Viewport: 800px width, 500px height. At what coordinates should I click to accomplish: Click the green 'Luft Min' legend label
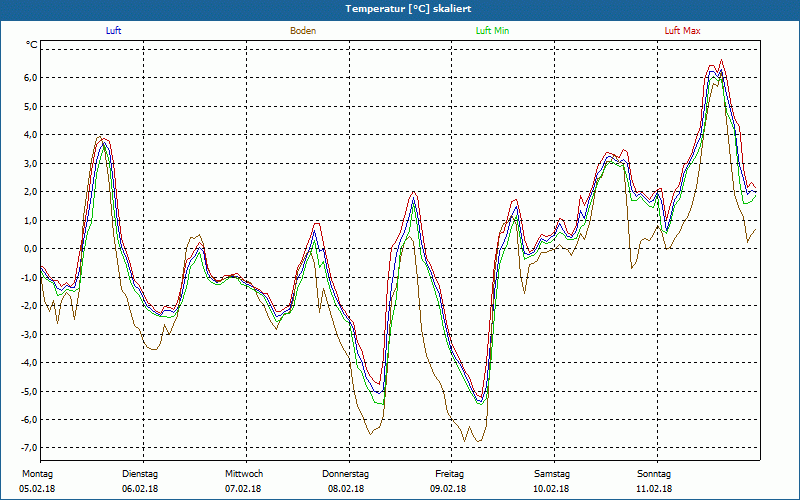(492, 31)
